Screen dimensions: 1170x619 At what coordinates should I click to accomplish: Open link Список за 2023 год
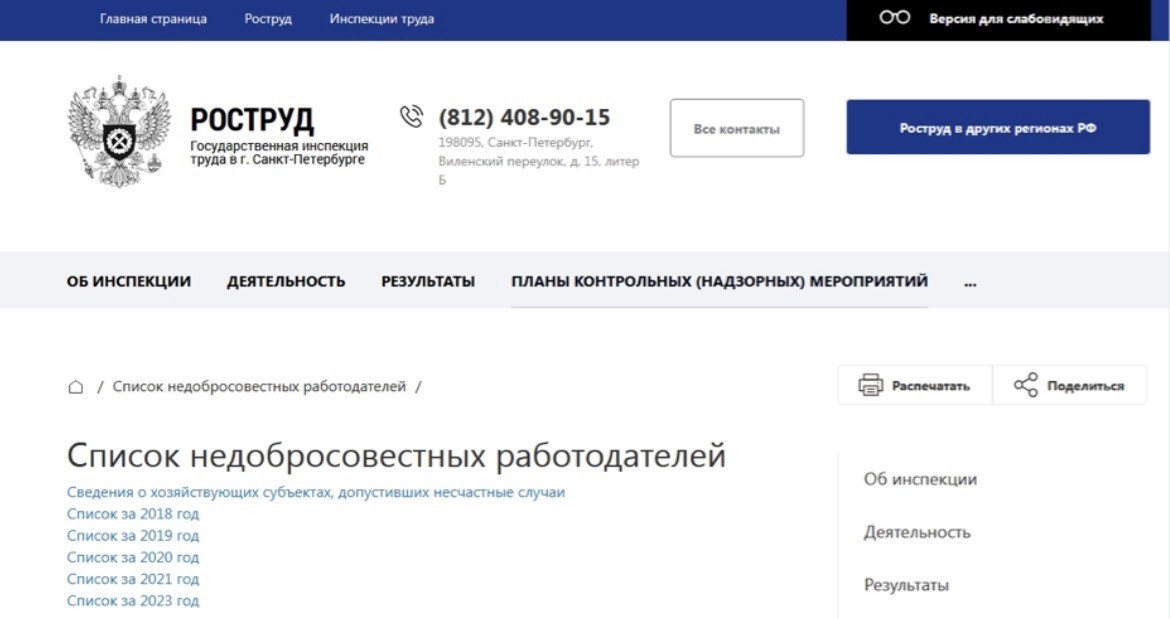(133, 600)
